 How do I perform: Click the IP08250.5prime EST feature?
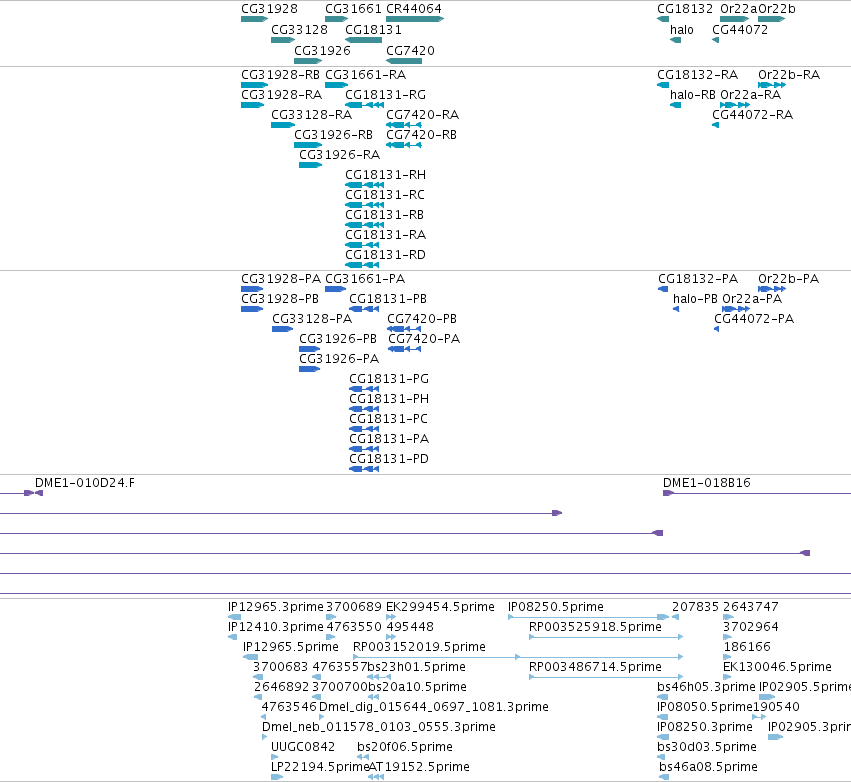[589, 617]
